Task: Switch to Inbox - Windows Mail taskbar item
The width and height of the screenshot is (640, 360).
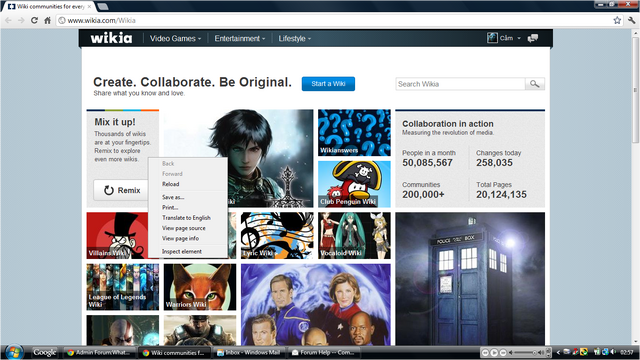Action: tap(249, 352)
